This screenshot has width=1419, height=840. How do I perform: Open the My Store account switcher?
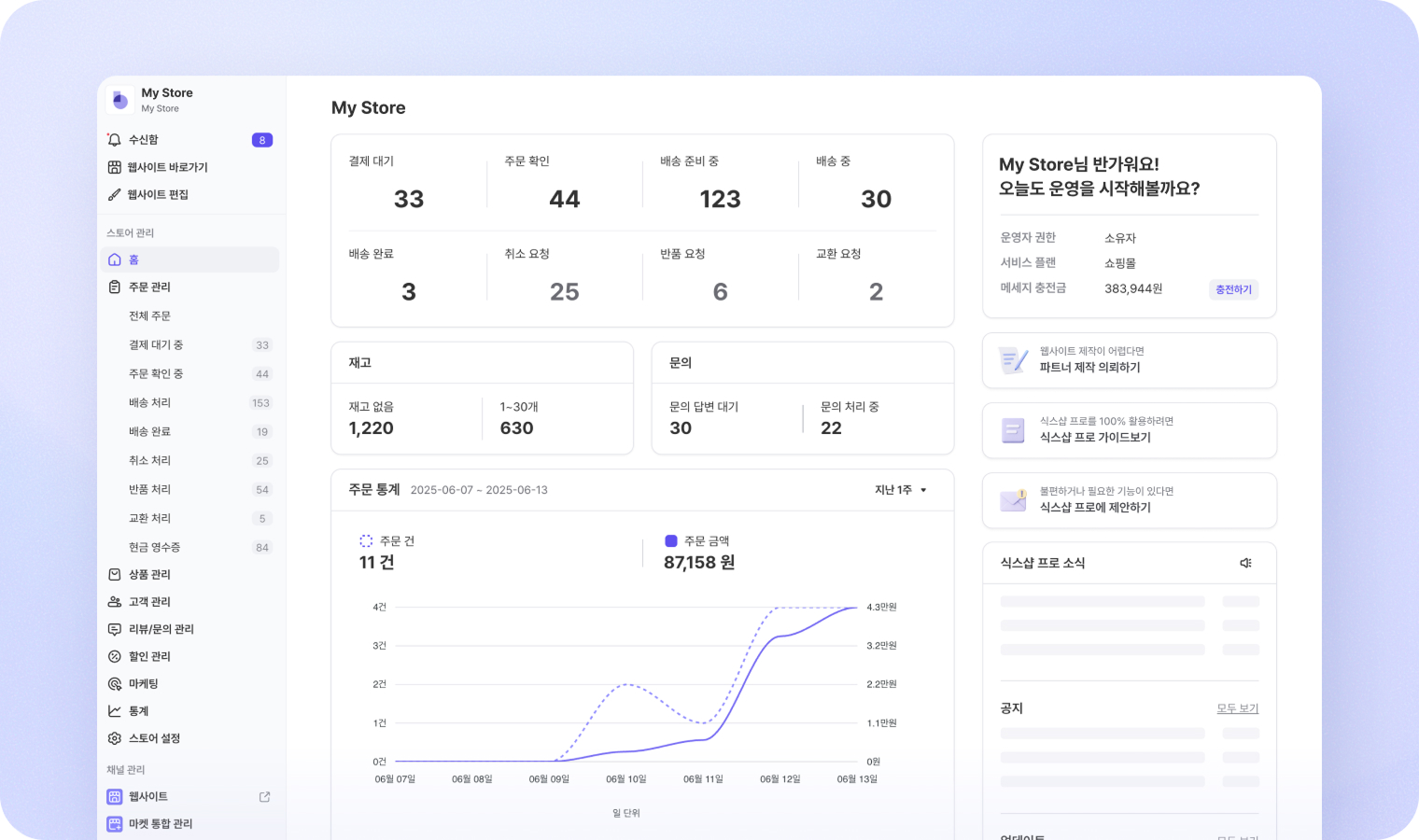click(x=166, y=99)
